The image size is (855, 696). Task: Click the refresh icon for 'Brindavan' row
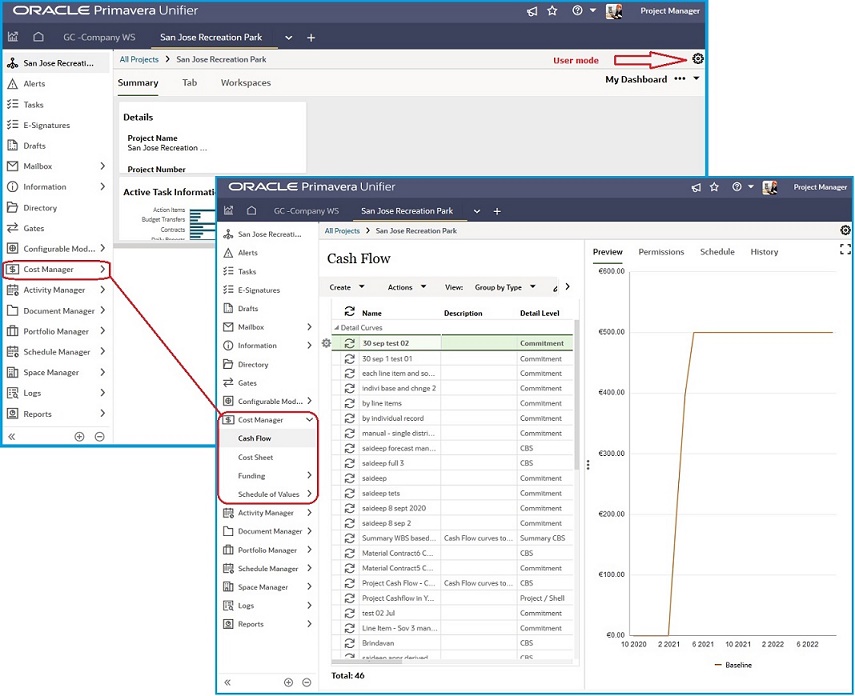[350, 643]
